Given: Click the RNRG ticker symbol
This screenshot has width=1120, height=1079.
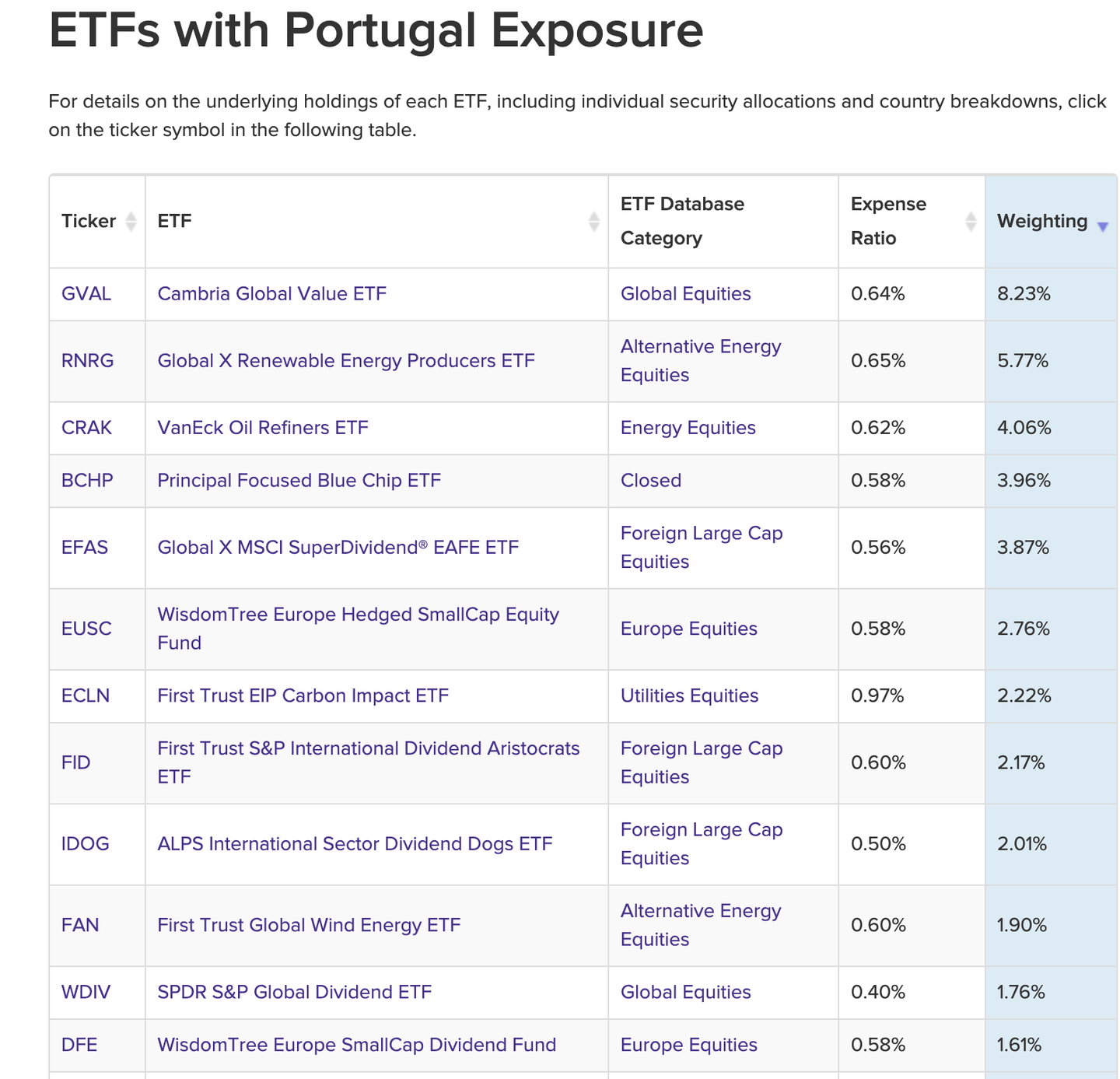Looking at the screenshot, I should click(87, 361).
